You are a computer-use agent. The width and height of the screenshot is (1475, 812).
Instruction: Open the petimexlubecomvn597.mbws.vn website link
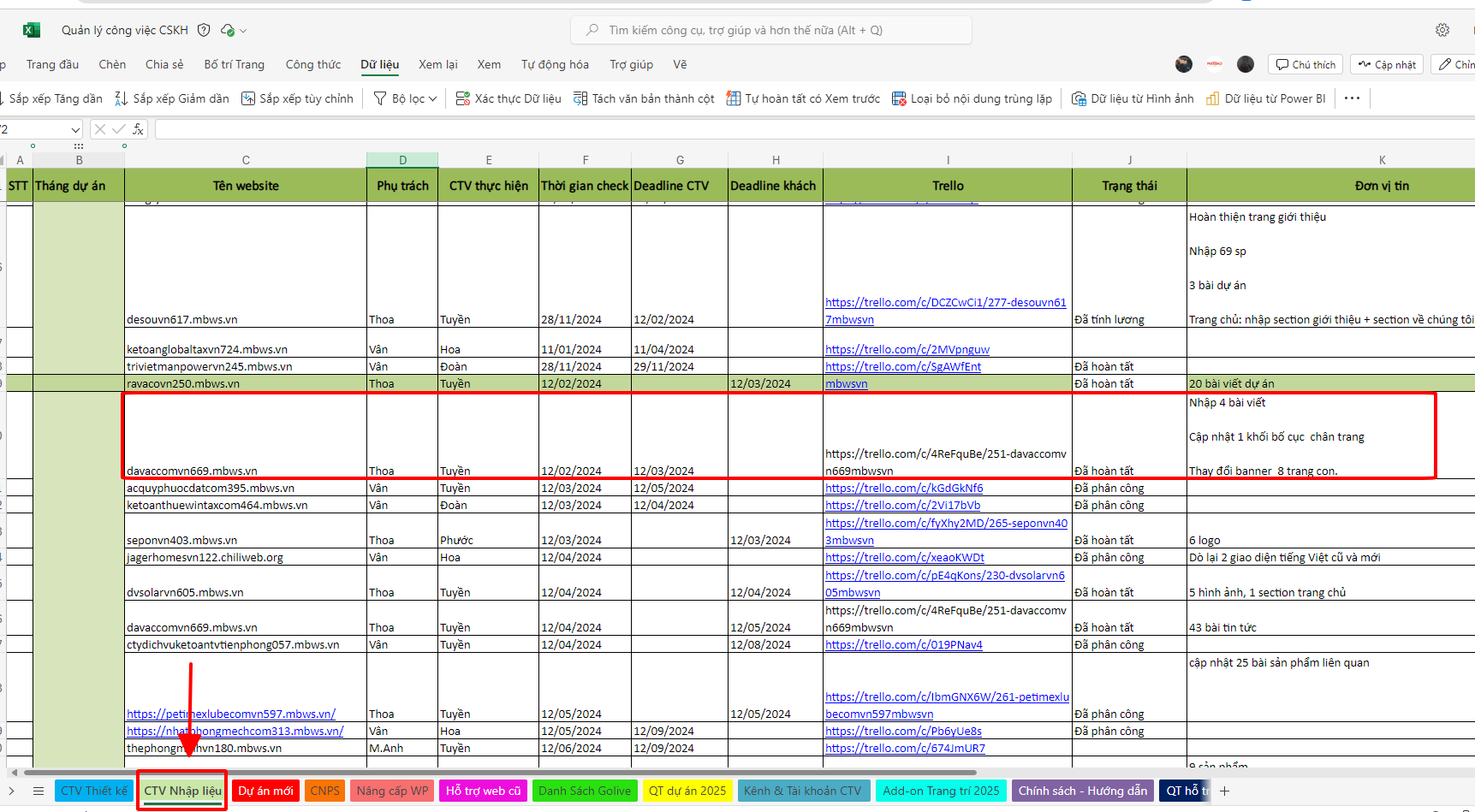(231, 714)
